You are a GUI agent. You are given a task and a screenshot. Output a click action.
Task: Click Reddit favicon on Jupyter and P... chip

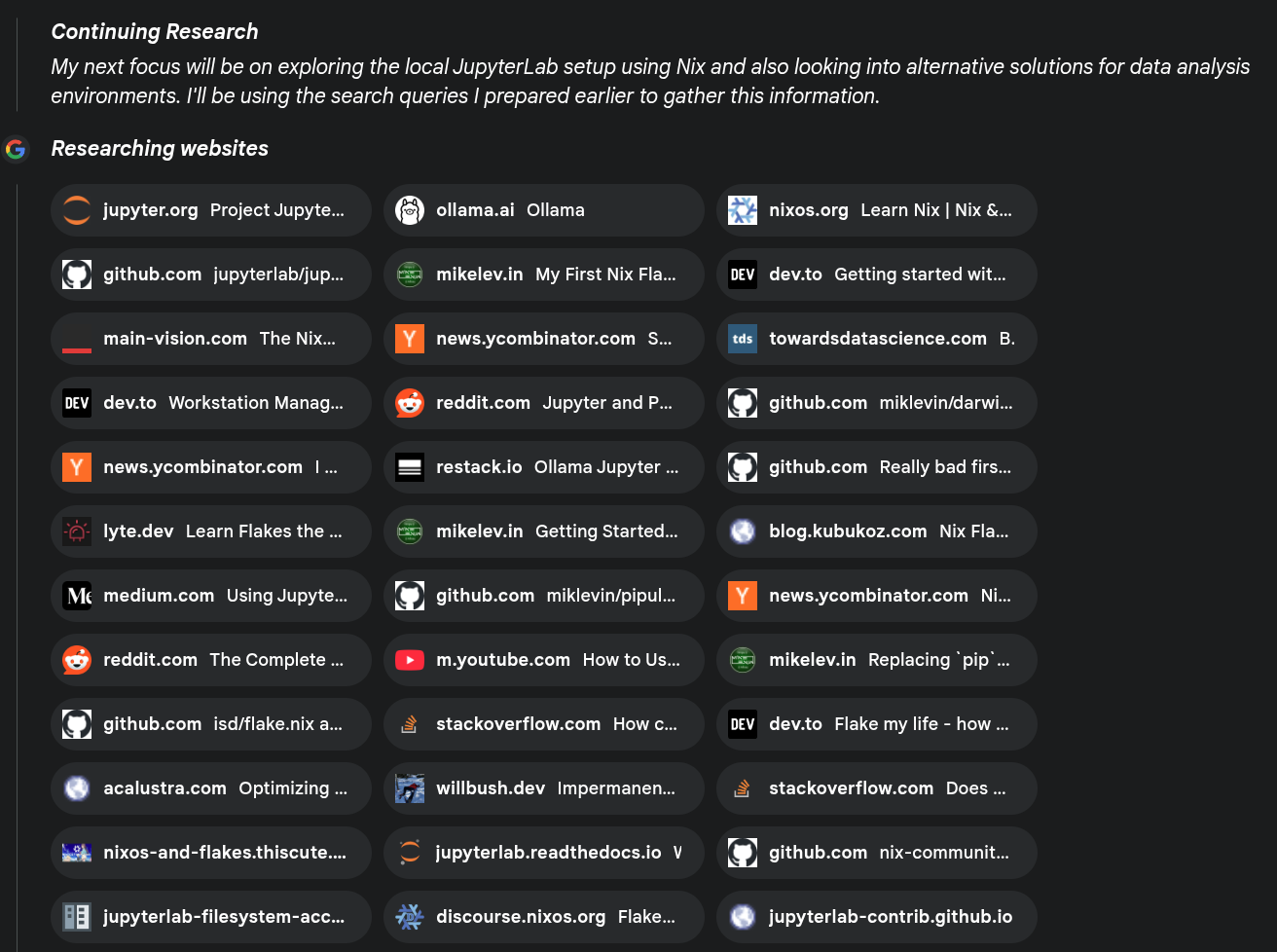410,403
